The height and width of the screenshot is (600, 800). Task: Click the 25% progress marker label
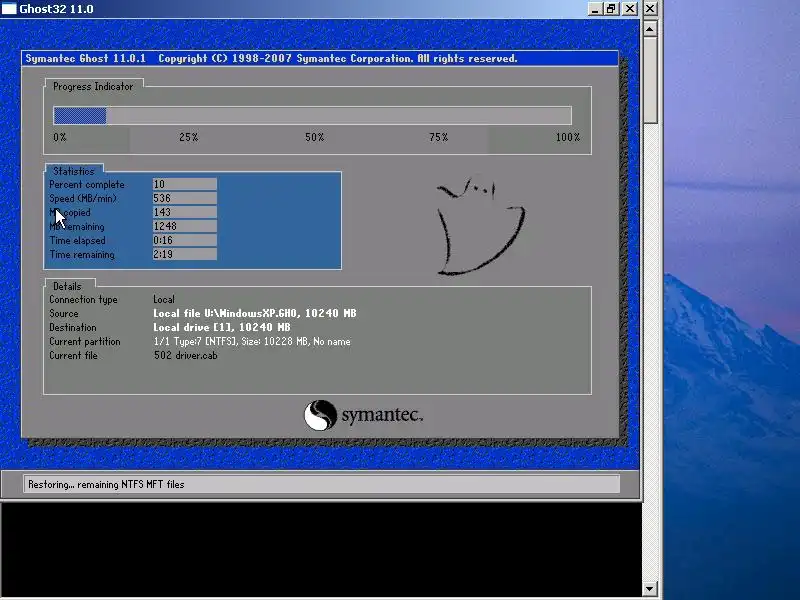click(x=189, y=137)
